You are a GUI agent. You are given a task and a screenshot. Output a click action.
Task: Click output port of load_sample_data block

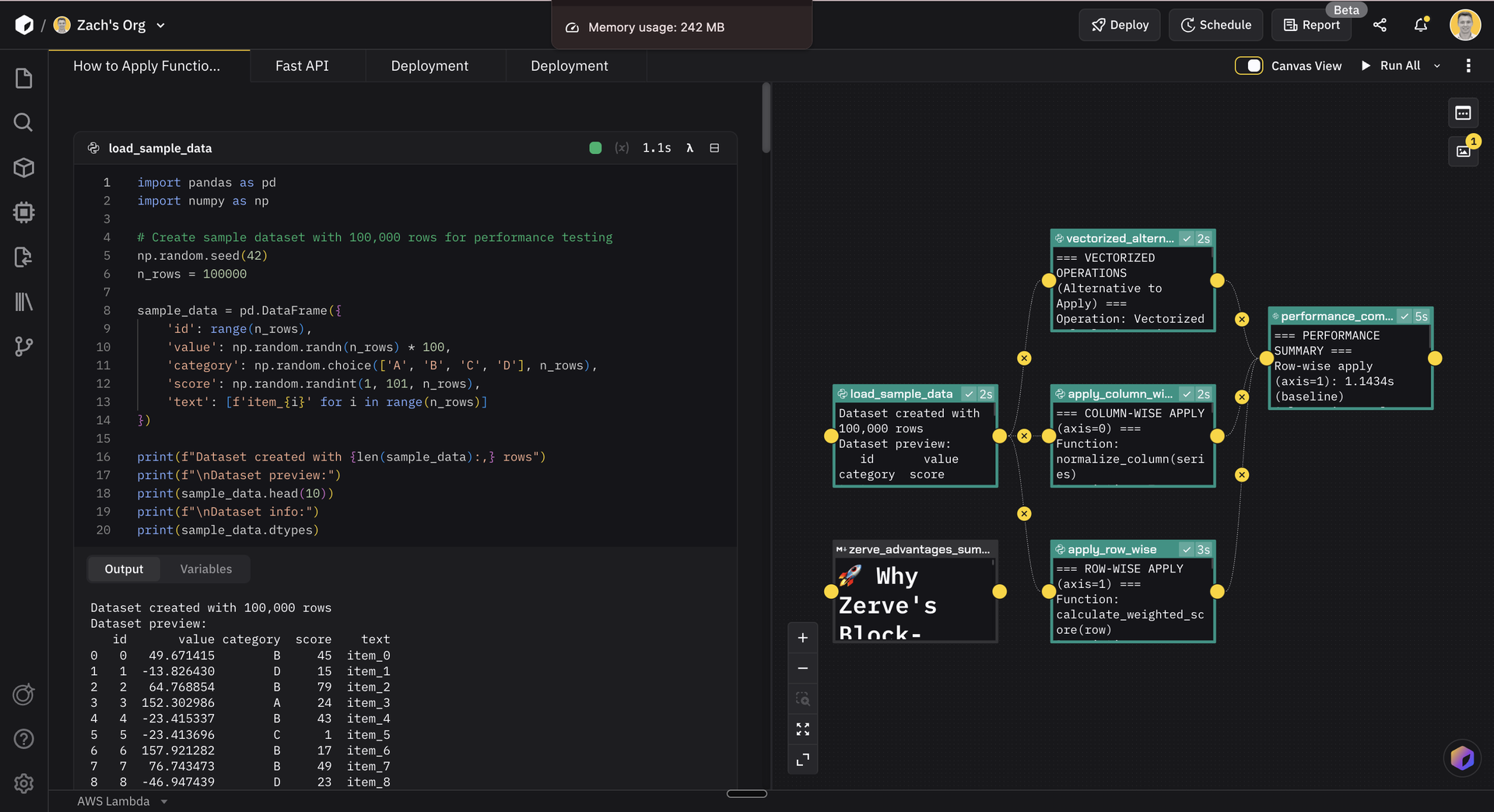[x=999, y=436]
